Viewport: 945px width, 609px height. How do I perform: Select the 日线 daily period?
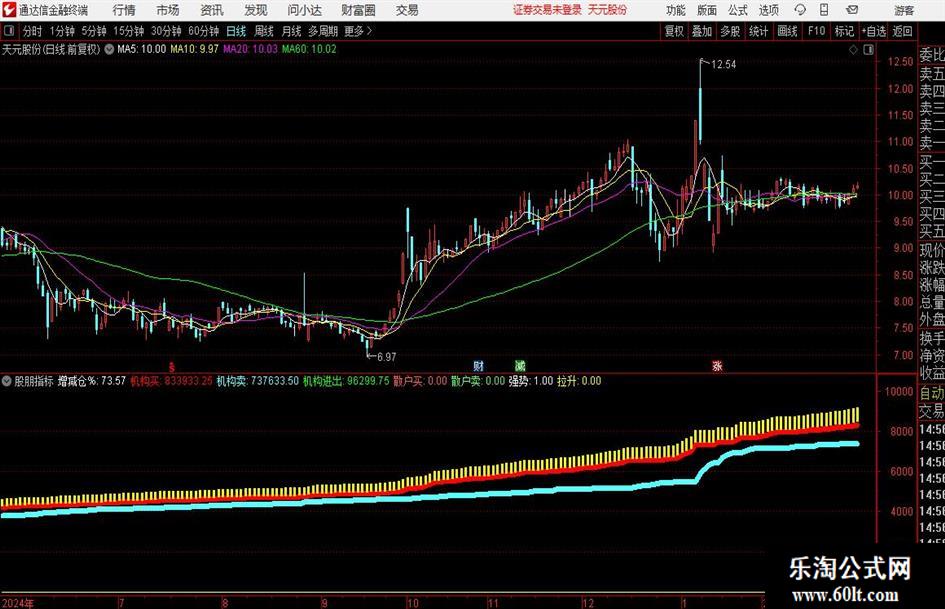coord(236,31)
